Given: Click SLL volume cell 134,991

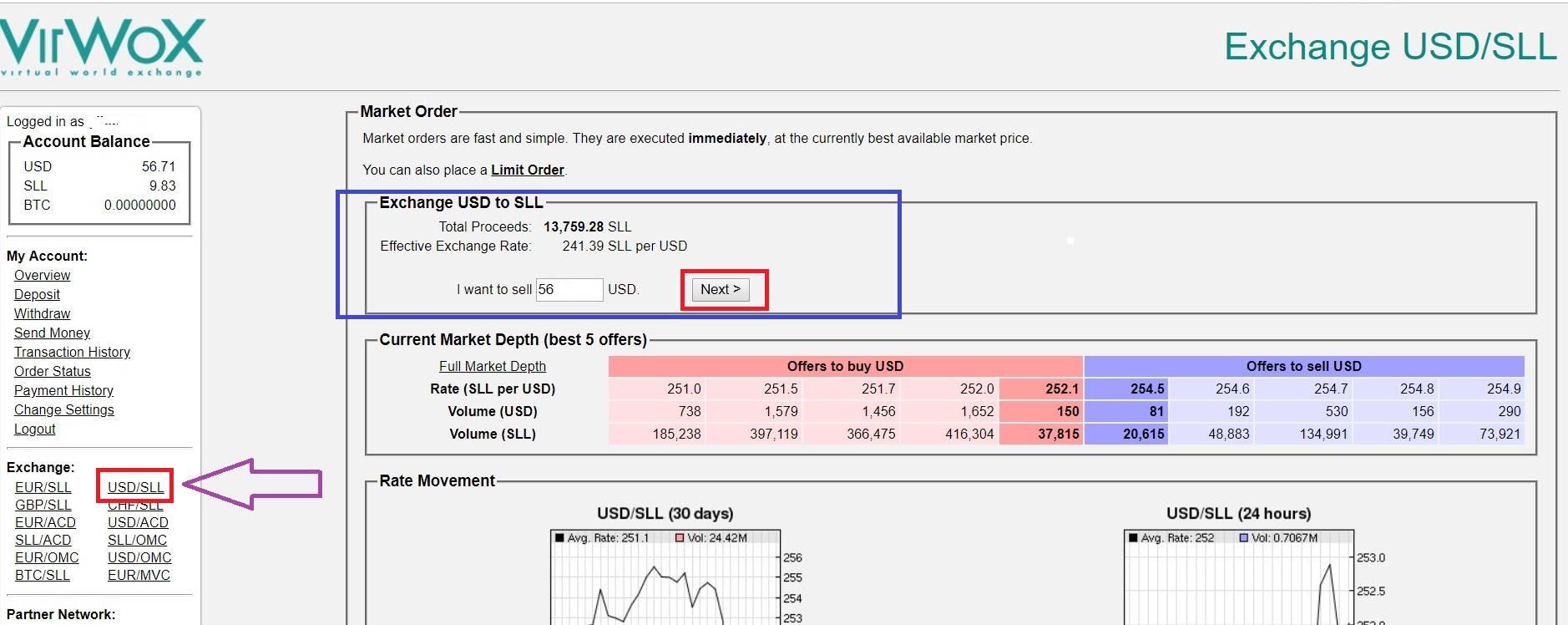Looking at the screenshot, I should pos(1303,434).
